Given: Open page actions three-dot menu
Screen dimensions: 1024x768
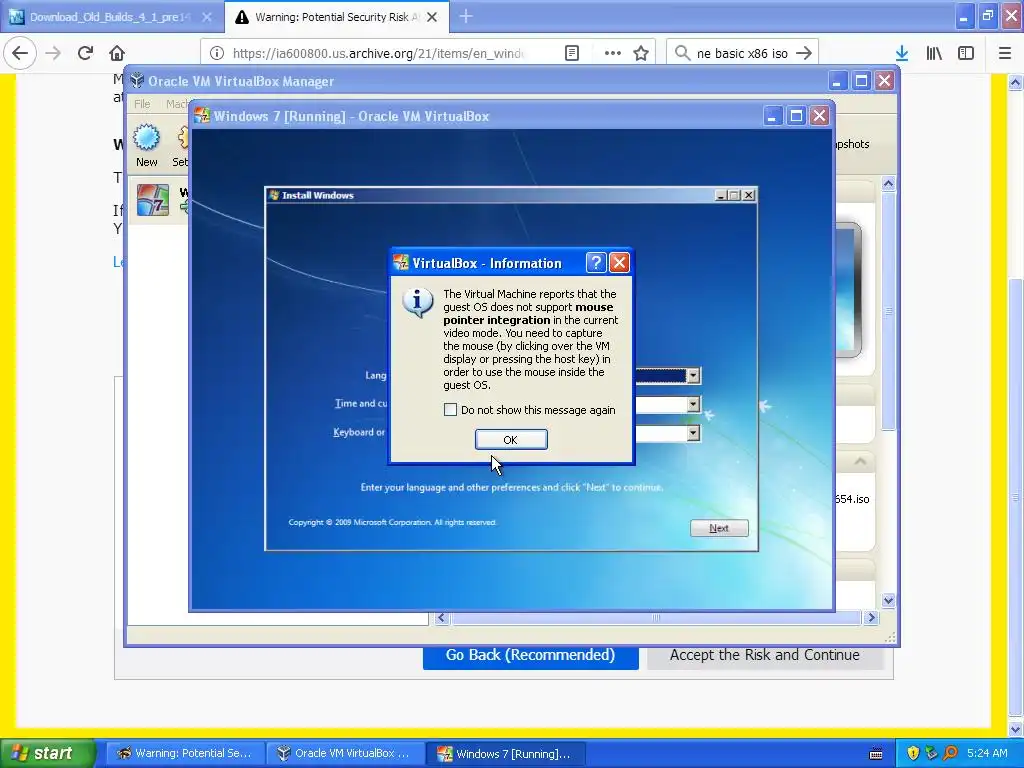Looking at the screenshot, I should click(x=613, y=53).
